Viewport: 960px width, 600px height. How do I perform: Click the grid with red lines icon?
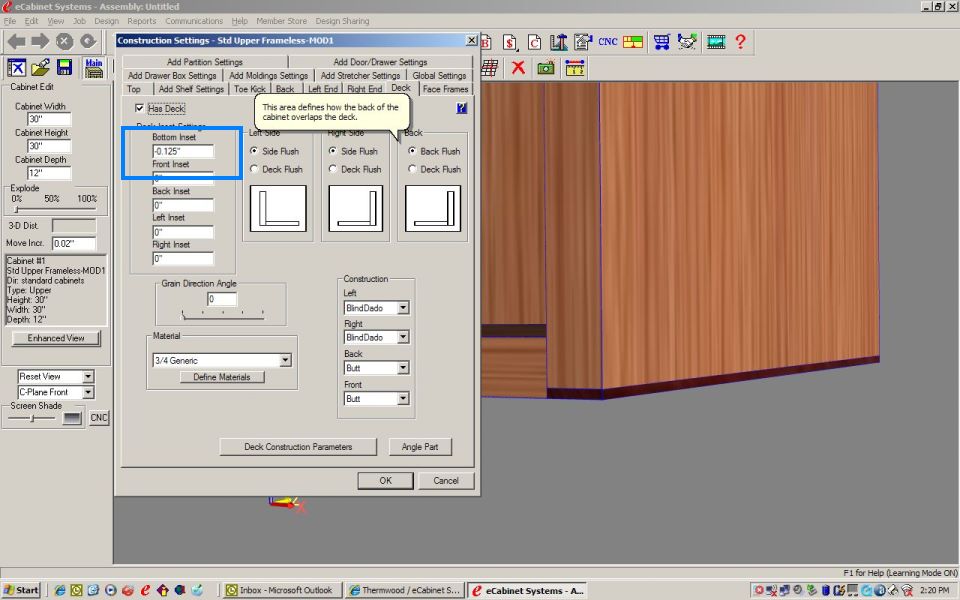pyautogui.click(x=489, y=68)
